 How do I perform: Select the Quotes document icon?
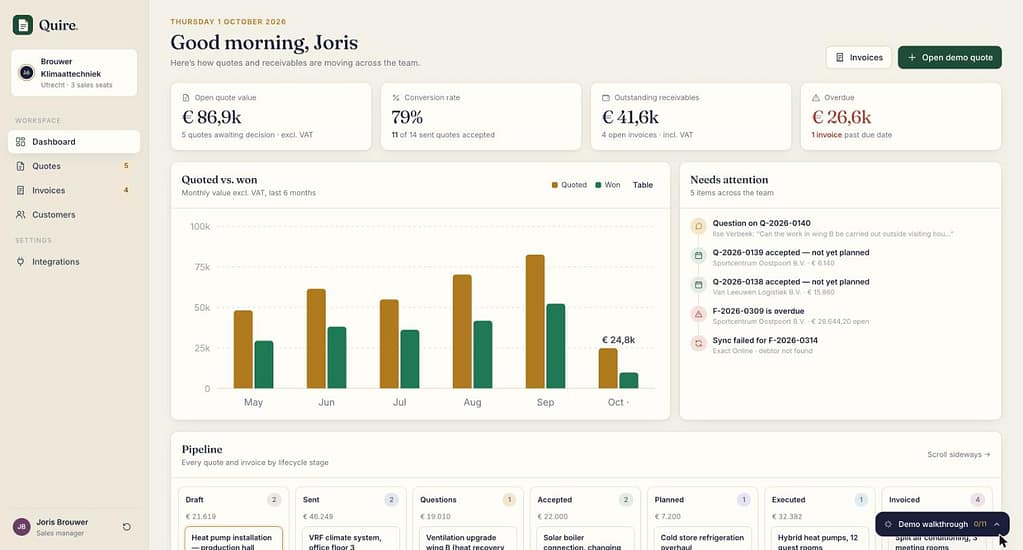click(20, 166)
